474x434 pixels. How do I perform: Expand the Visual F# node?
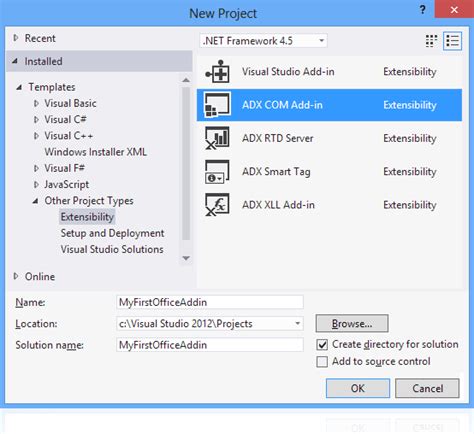click(x=36, y=168)
